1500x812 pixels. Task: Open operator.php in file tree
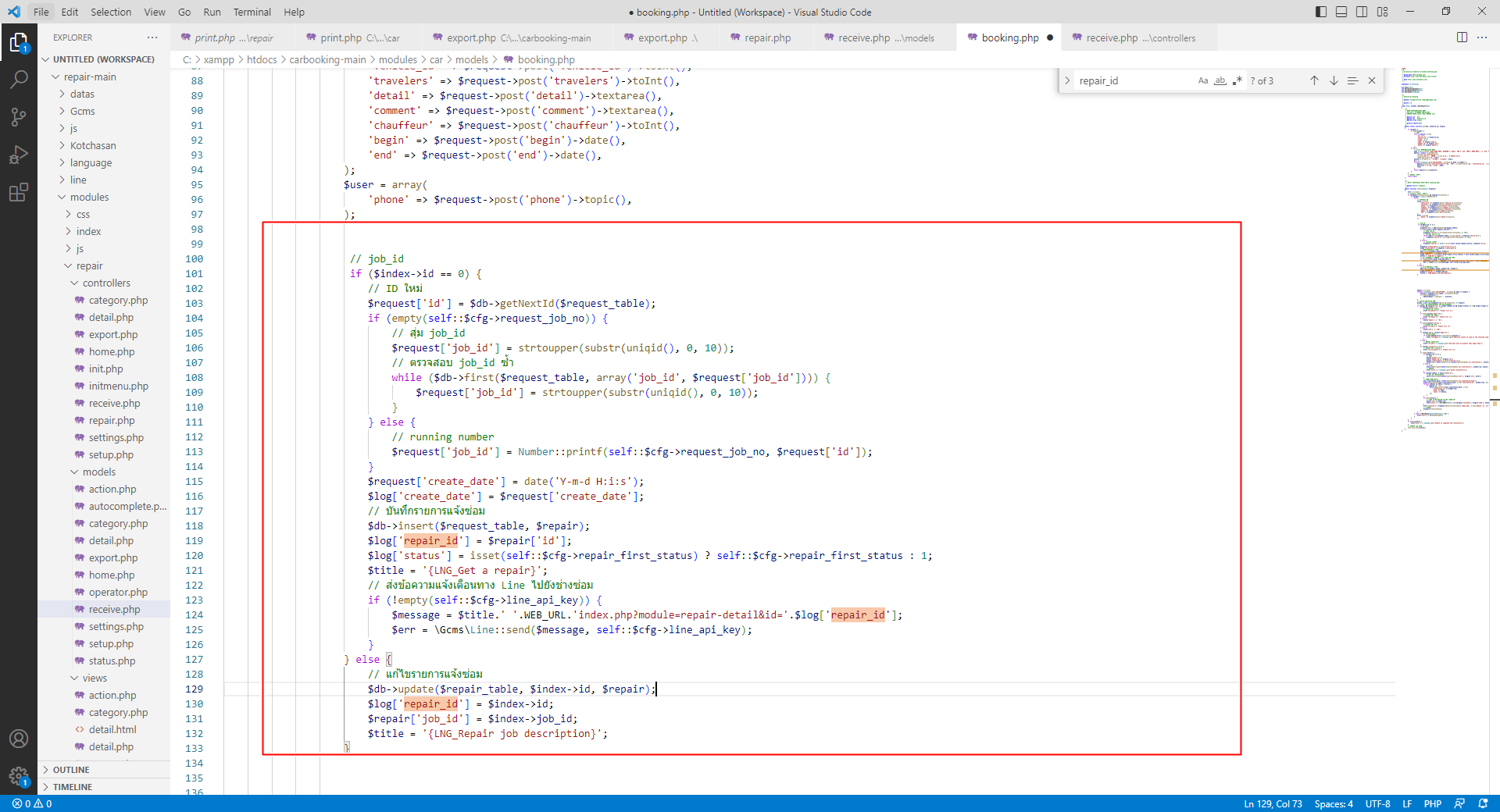click(118, 592)
